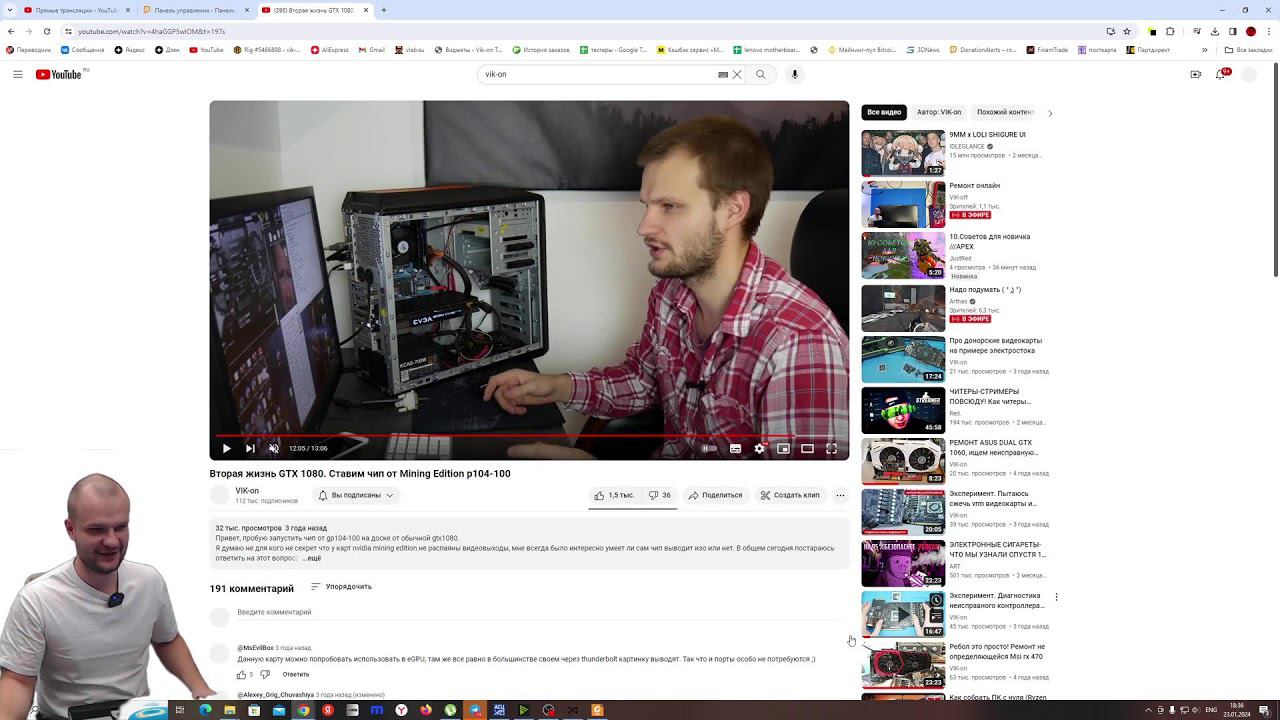
Task: Select the Похожий контент filter chip
Action: pos(1005,112)
